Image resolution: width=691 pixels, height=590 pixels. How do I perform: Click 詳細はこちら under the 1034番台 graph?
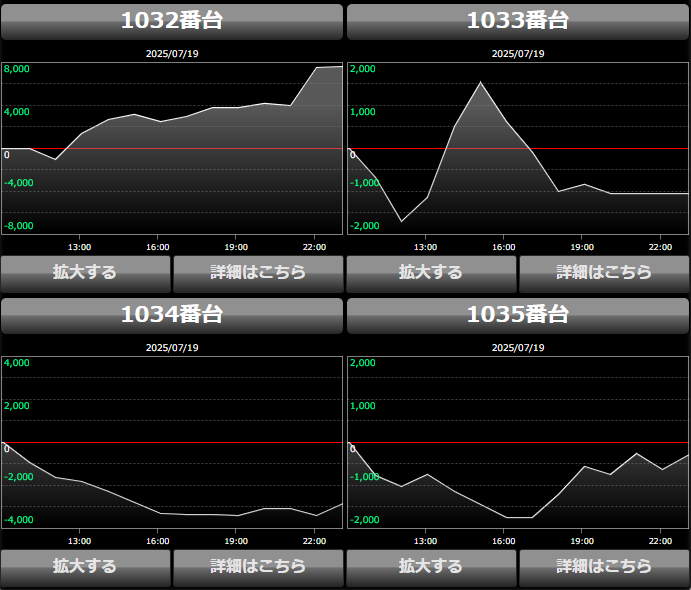pos(258,568)
